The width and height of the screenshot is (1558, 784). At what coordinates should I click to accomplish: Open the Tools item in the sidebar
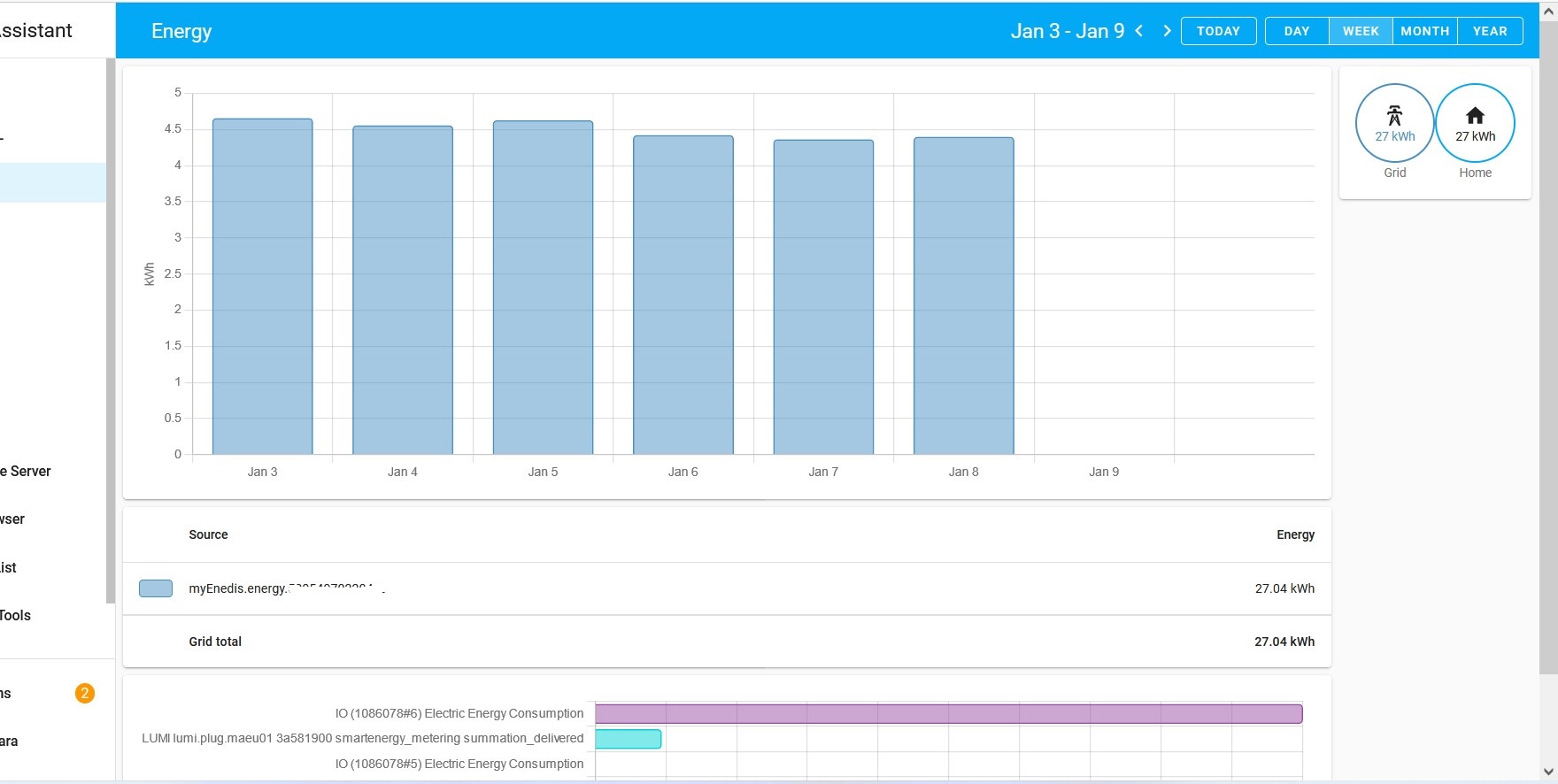click(16, 616)
